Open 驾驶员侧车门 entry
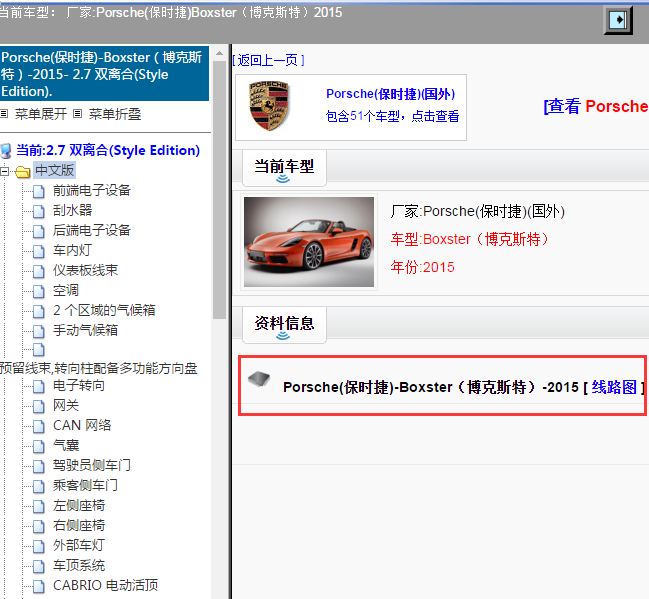The width and height of the screenshot is (649, 599). pos(91,465)
